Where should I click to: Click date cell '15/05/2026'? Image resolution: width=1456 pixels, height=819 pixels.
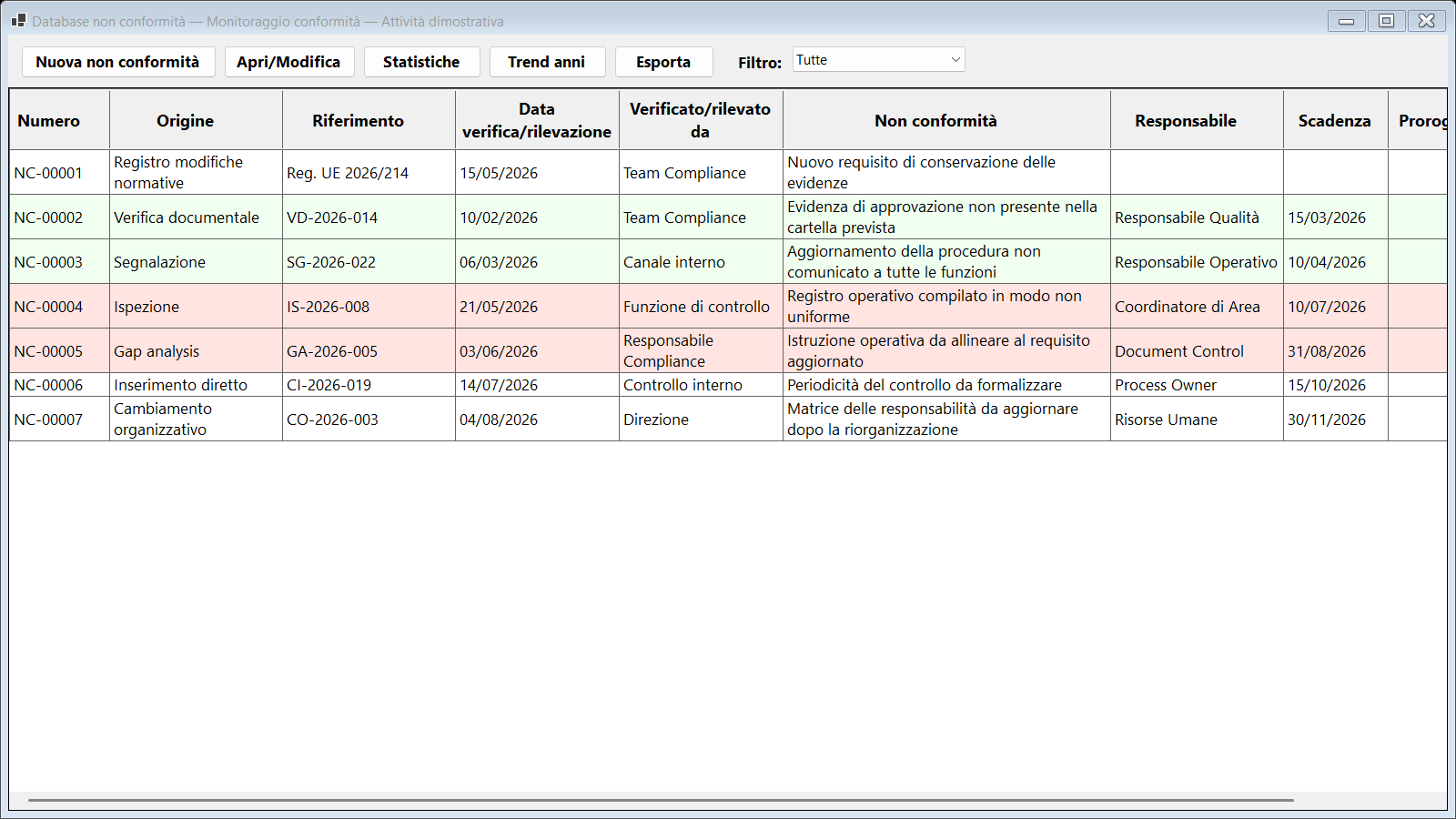[x=537, y=172]
